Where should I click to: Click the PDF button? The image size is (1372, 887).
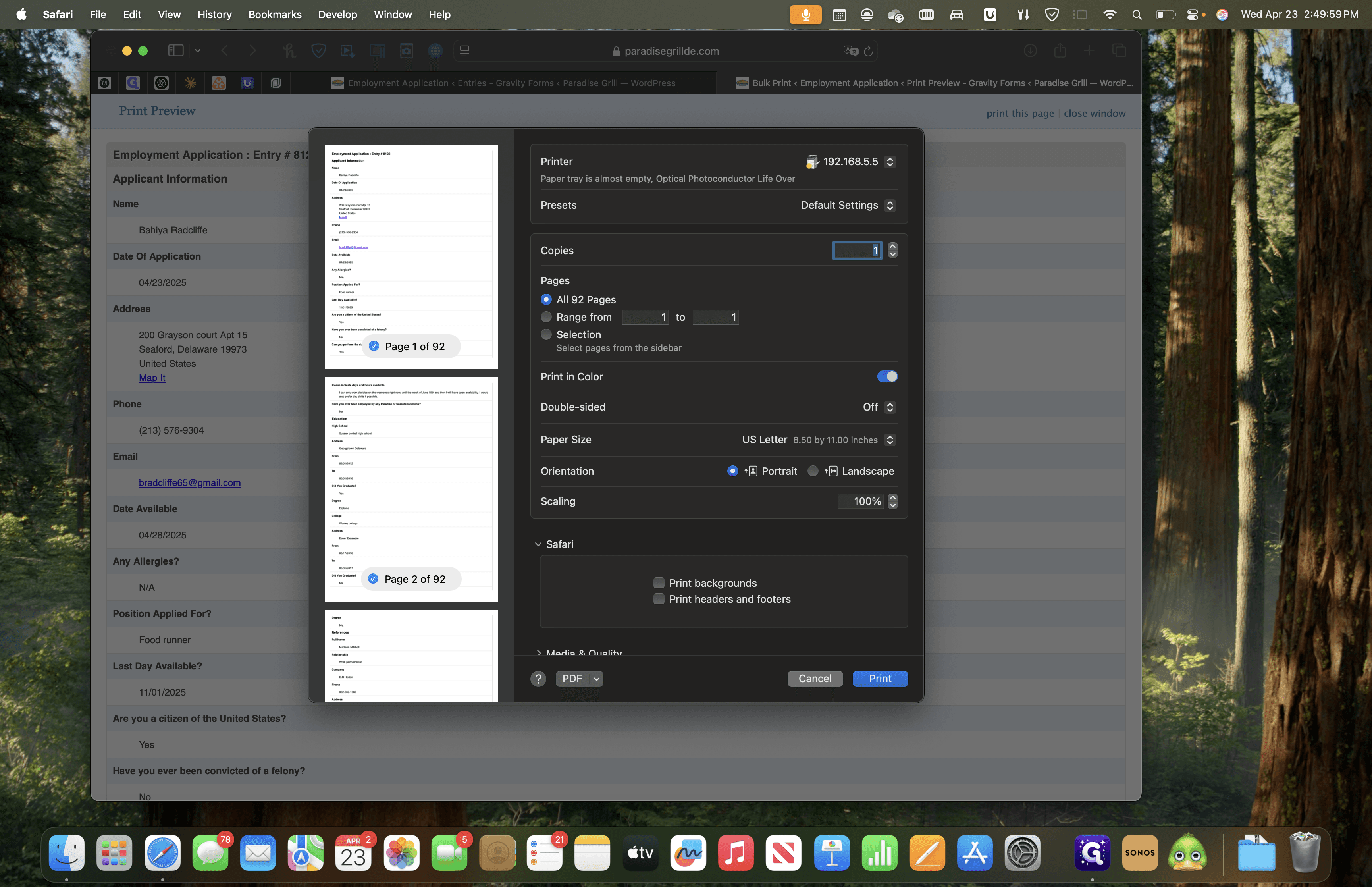click(x=572, y=679)
